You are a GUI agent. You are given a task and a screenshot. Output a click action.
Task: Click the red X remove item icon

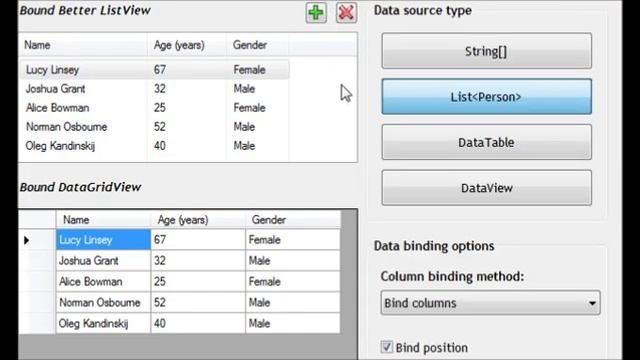click(x=346, y=13)
